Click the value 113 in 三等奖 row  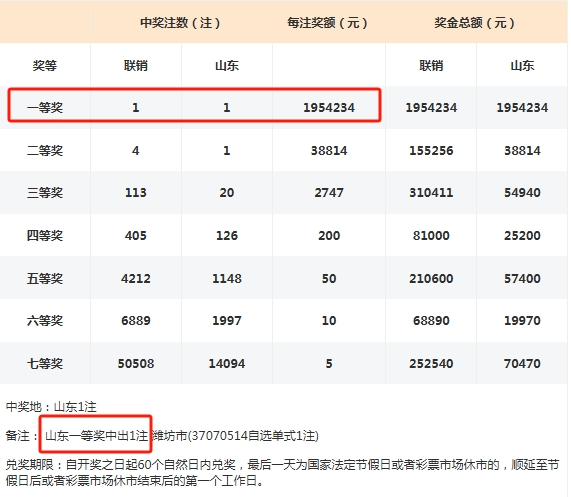click(x=136, y=193)
